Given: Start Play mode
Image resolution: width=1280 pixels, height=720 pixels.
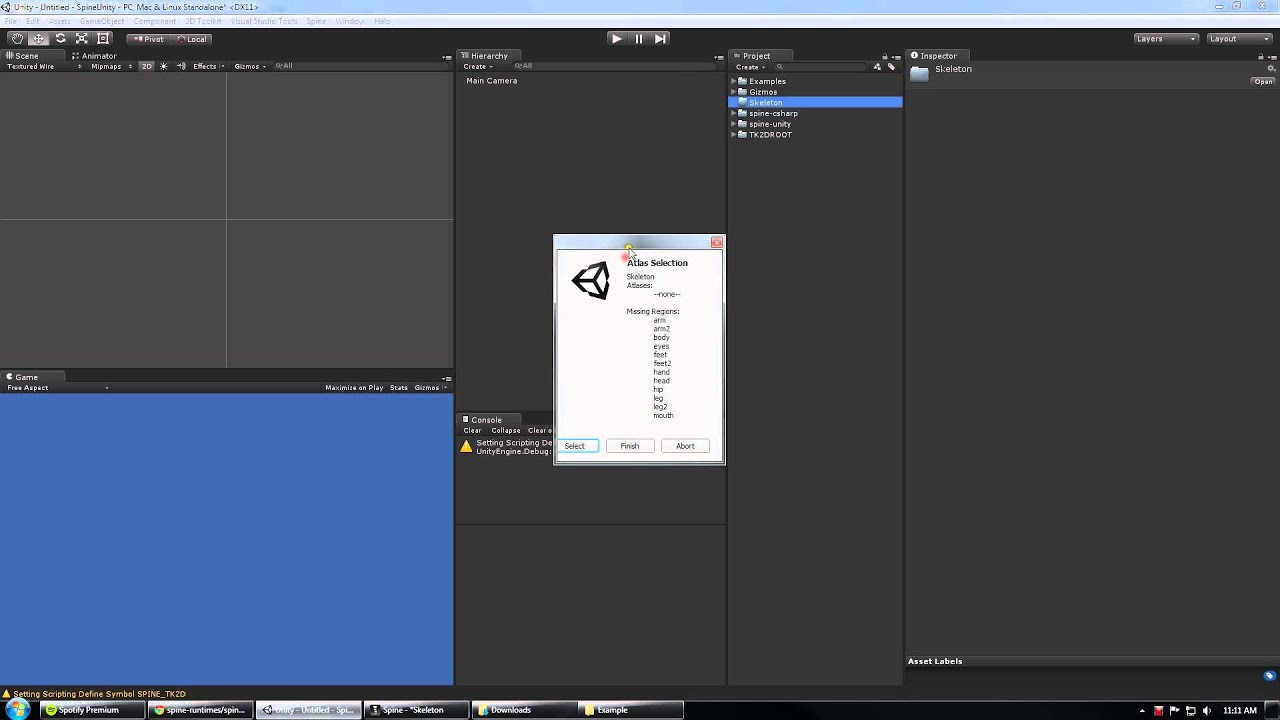Looking at the screenshot, I should pos(616,39).
